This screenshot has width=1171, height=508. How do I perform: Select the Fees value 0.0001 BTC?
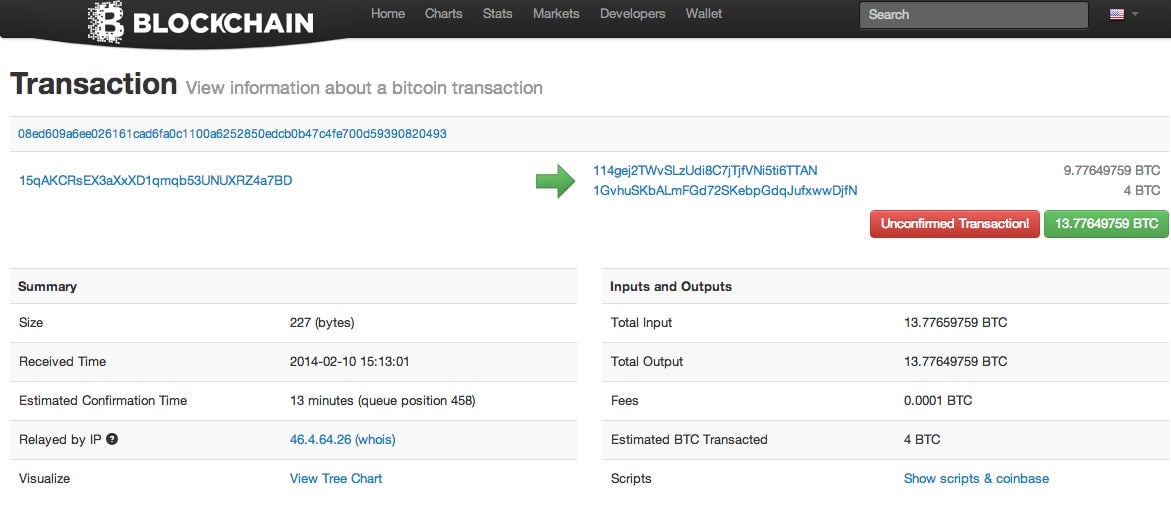point(938,400)
